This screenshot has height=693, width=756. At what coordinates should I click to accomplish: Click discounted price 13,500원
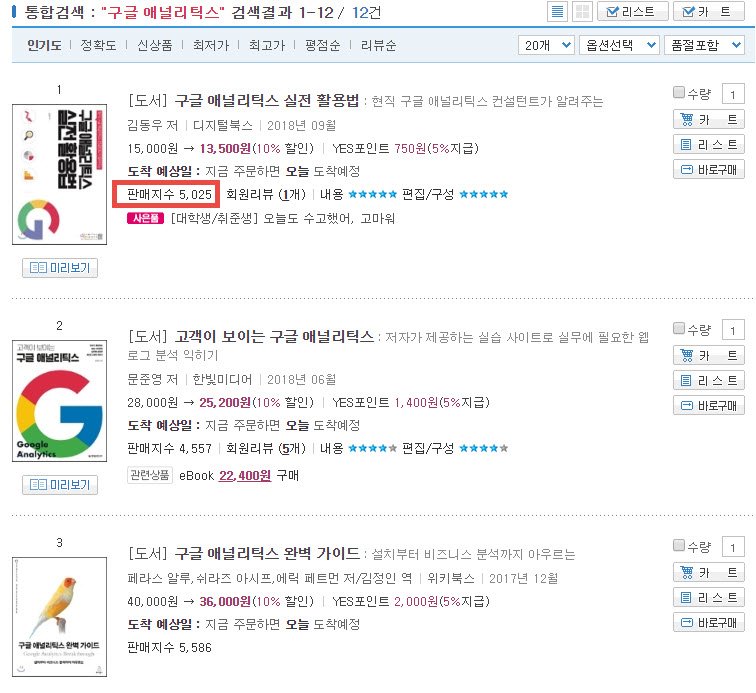[226, 149]
